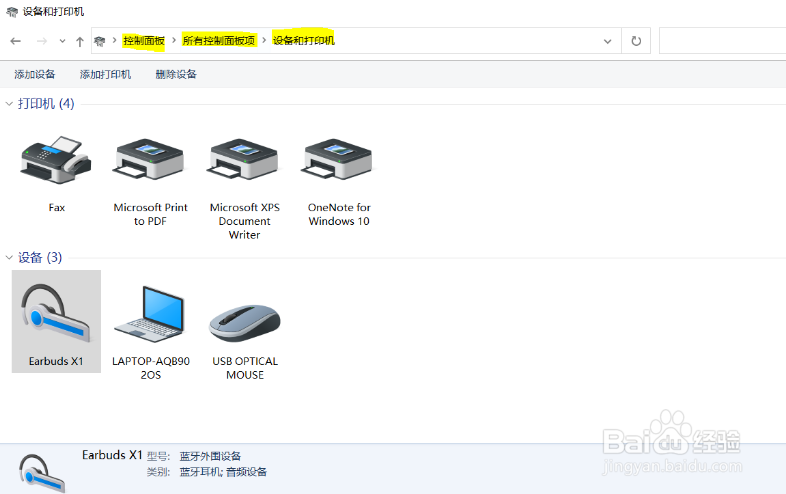This screenshot has width=786, height=494.
Task: Click the address bar location icon
Action: coord(100,41)
